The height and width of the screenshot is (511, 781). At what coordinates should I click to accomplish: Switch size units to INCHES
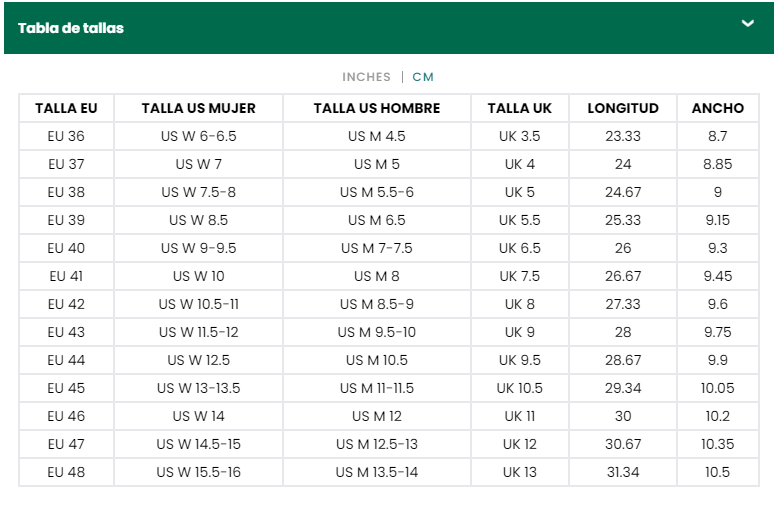tap(366, 77)
